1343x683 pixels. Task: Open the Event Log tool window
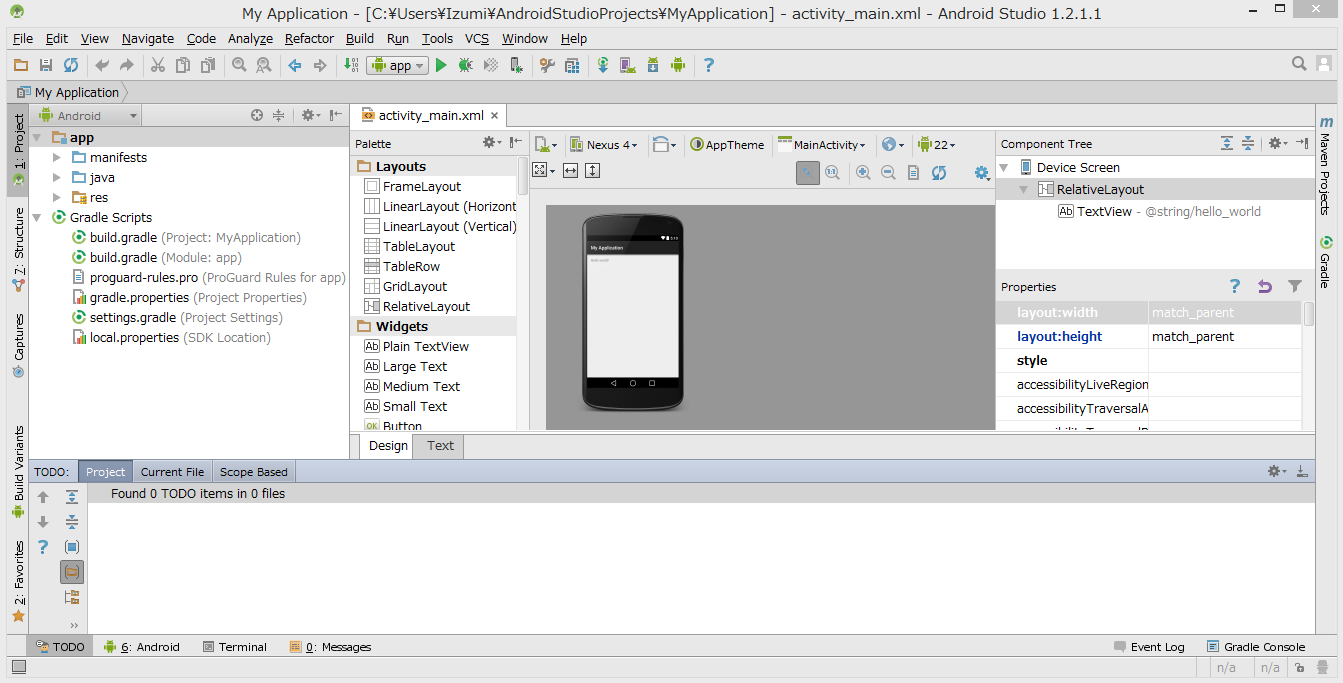[1148, 646]
